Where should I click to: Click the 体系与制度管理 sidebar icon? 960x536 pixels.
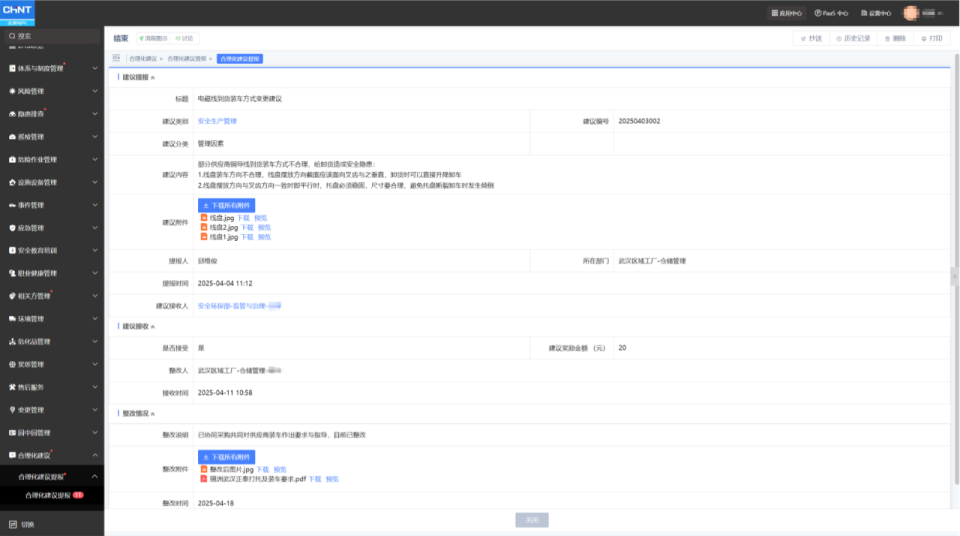coord(12,69)
